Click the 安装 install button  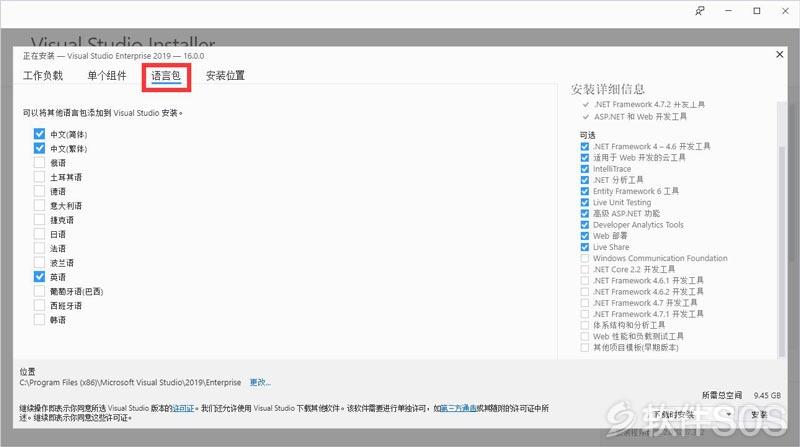760,414
